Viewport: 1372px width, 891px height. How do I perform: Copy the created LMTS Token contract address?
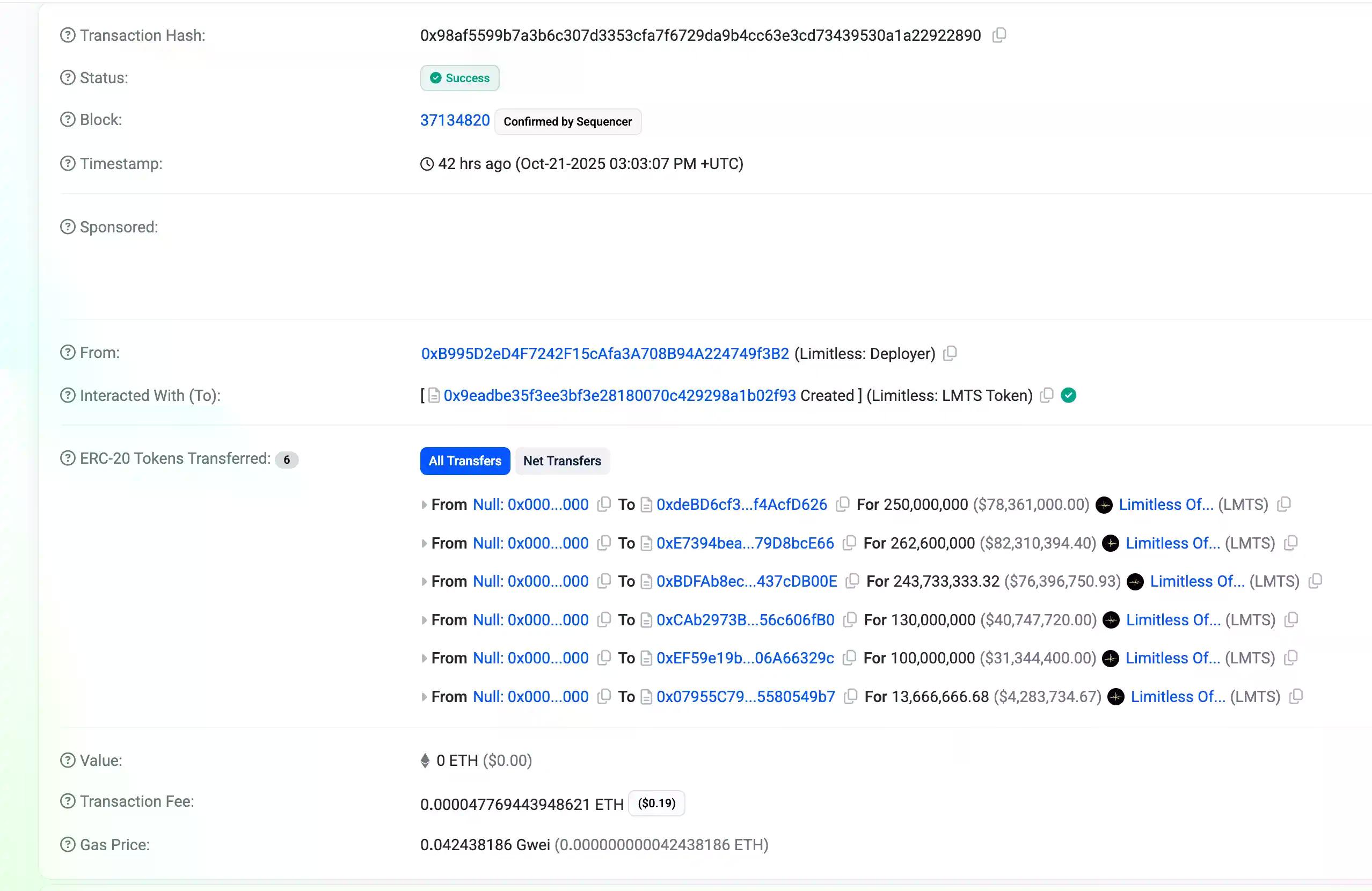(x=1046, y=396)
